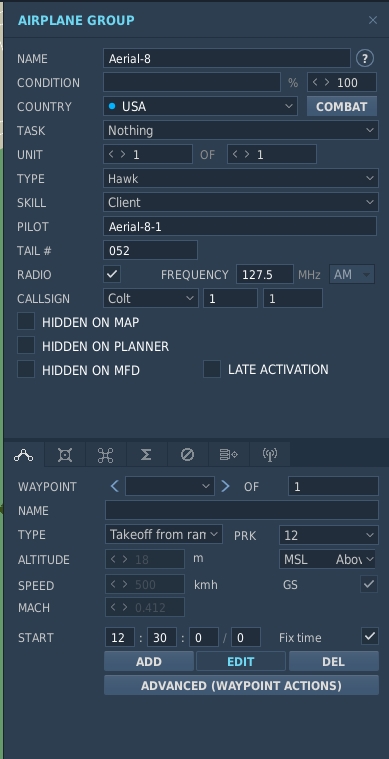Click the CONDITION stepper showing 100
Screen dimensions: 389x759
342,82
